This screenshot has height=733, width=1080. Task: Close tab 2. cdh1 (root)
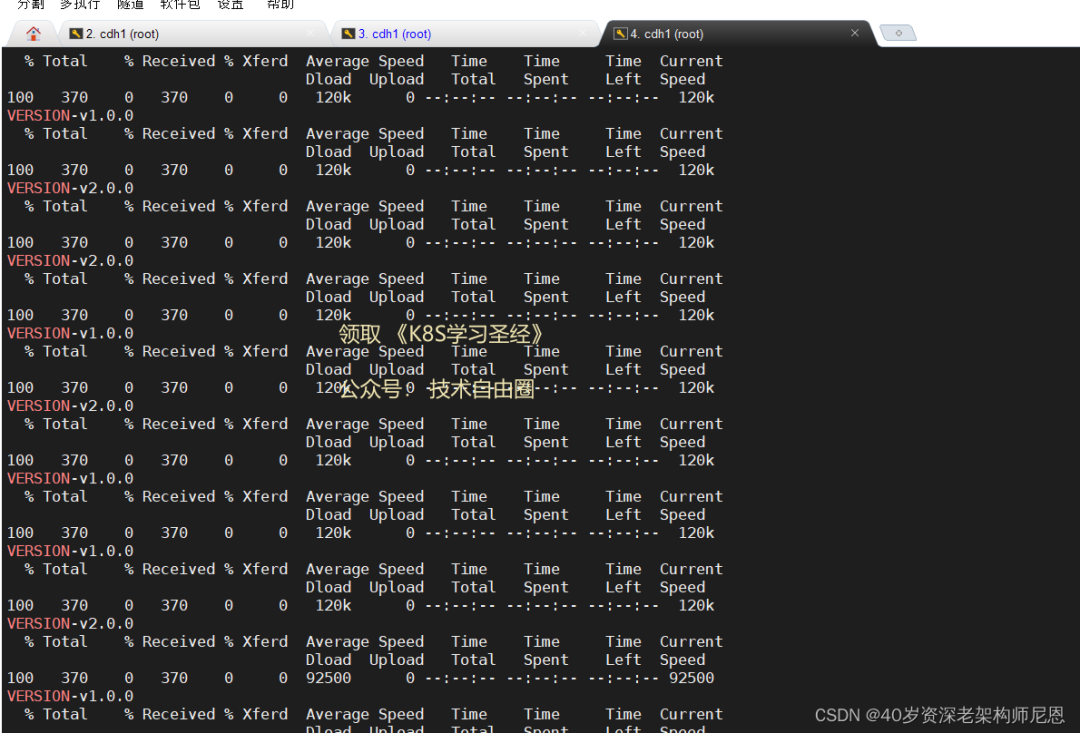(x=311, y=33)
